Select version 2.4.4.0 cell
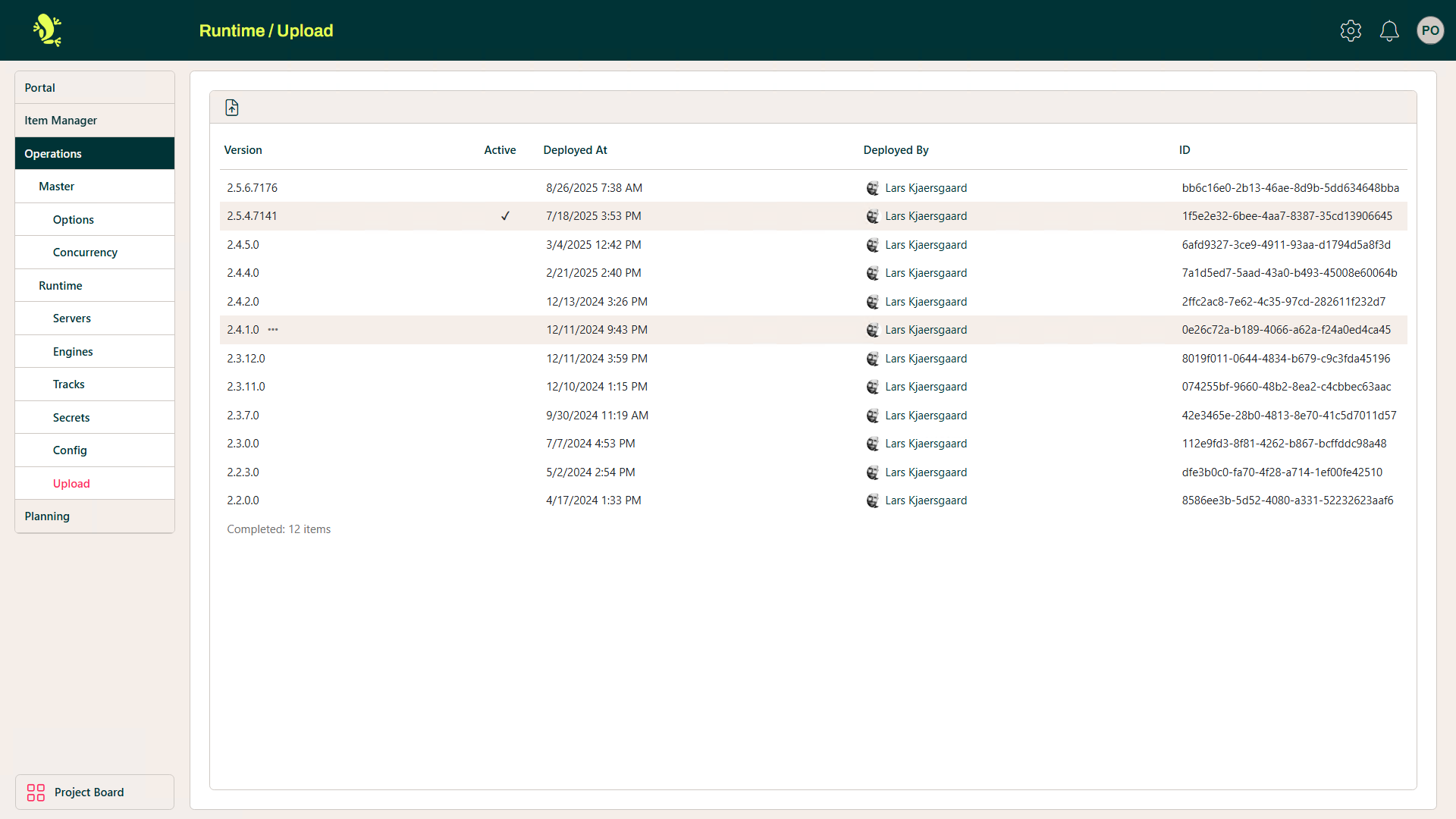The image size is (1456, 819). [x=243, y=273]
